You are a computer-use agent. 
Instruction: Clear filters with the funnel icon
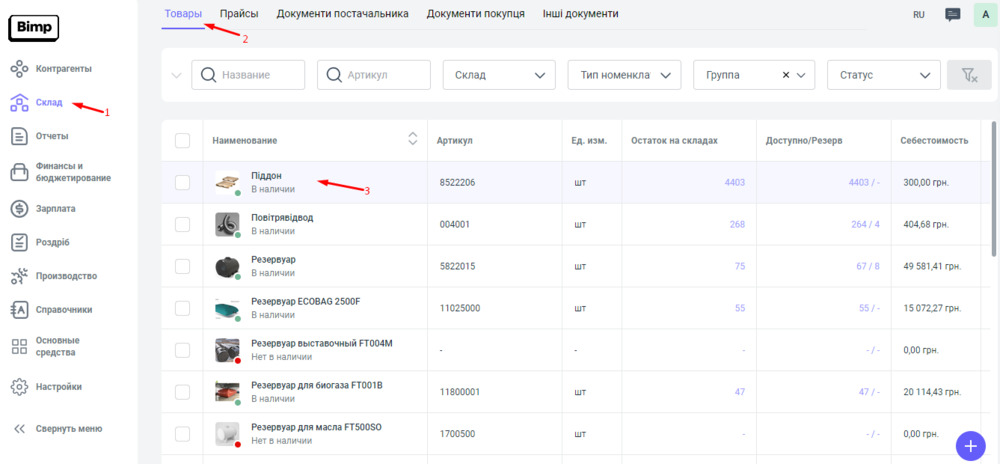(968, 75)
